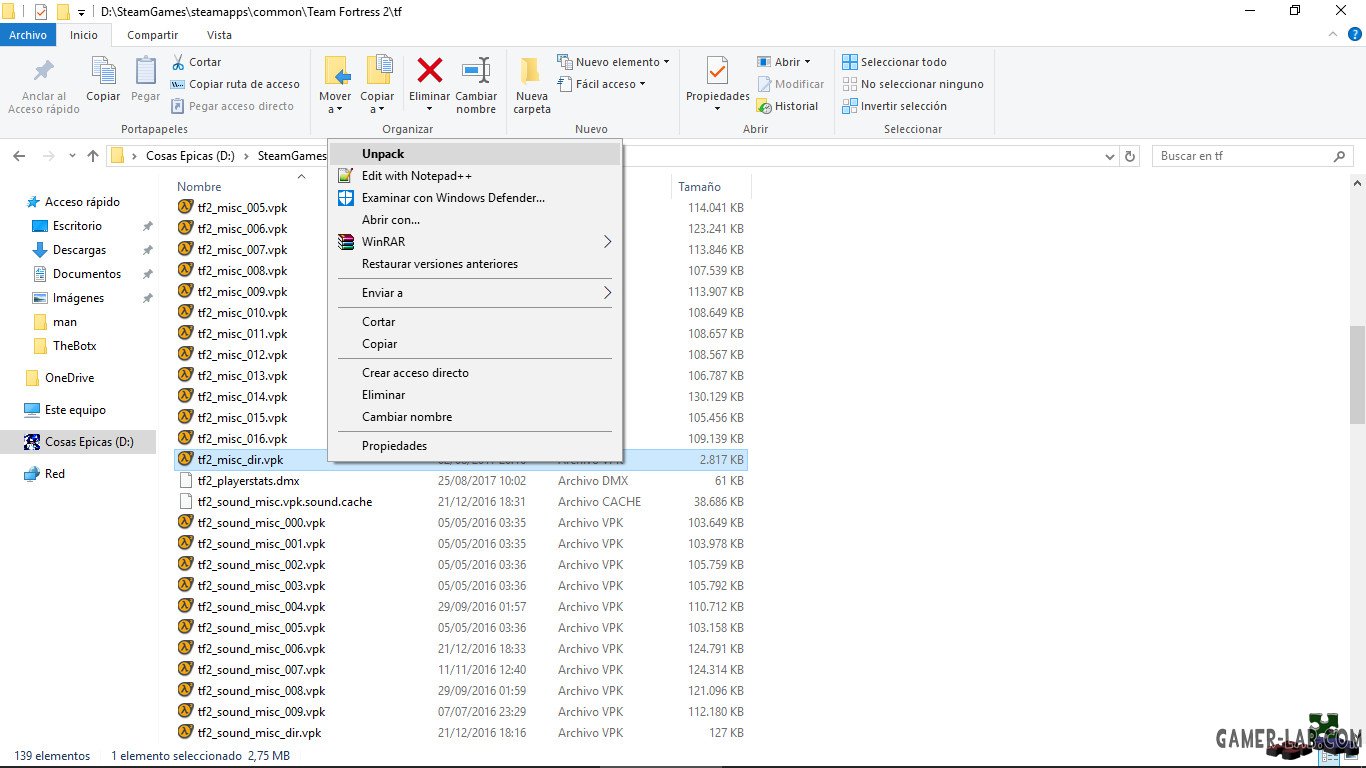Click the up-one-level arrow
Image resolution: width=1366 pixels, height=768 pixels.
pyautogui.click(x=93, y=156)
